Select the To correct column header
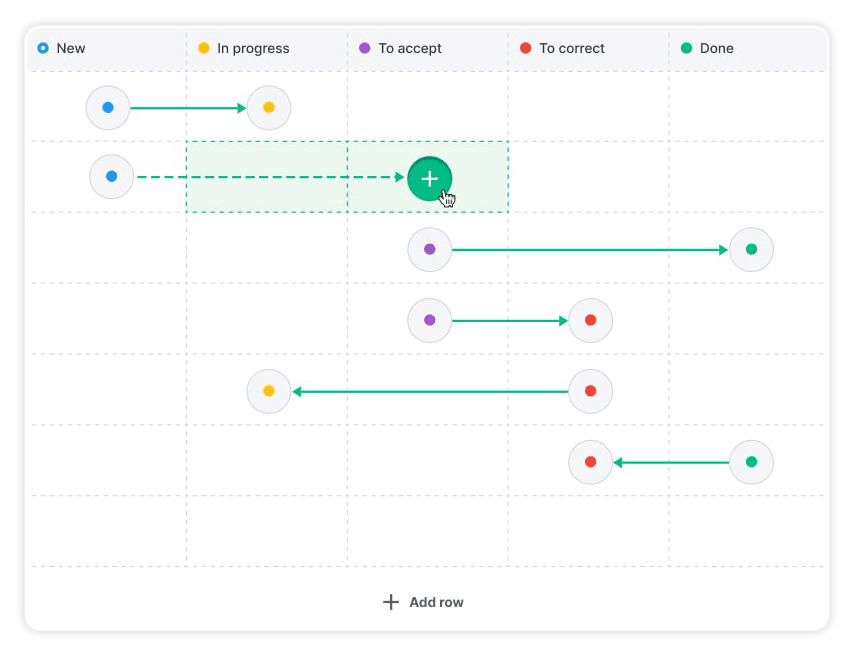Viewport: 854px width, 656px height. point(571,48)
